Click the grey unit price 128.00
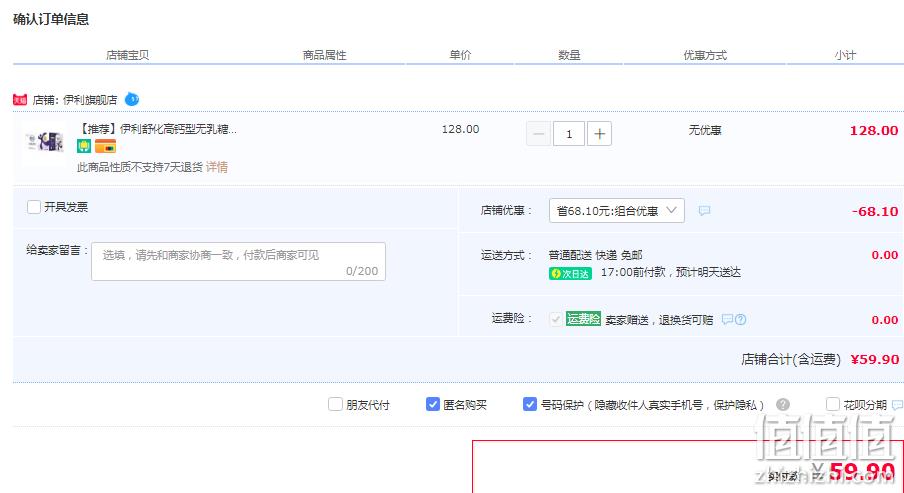The image size is (904, 493). [x=460, y=129]
